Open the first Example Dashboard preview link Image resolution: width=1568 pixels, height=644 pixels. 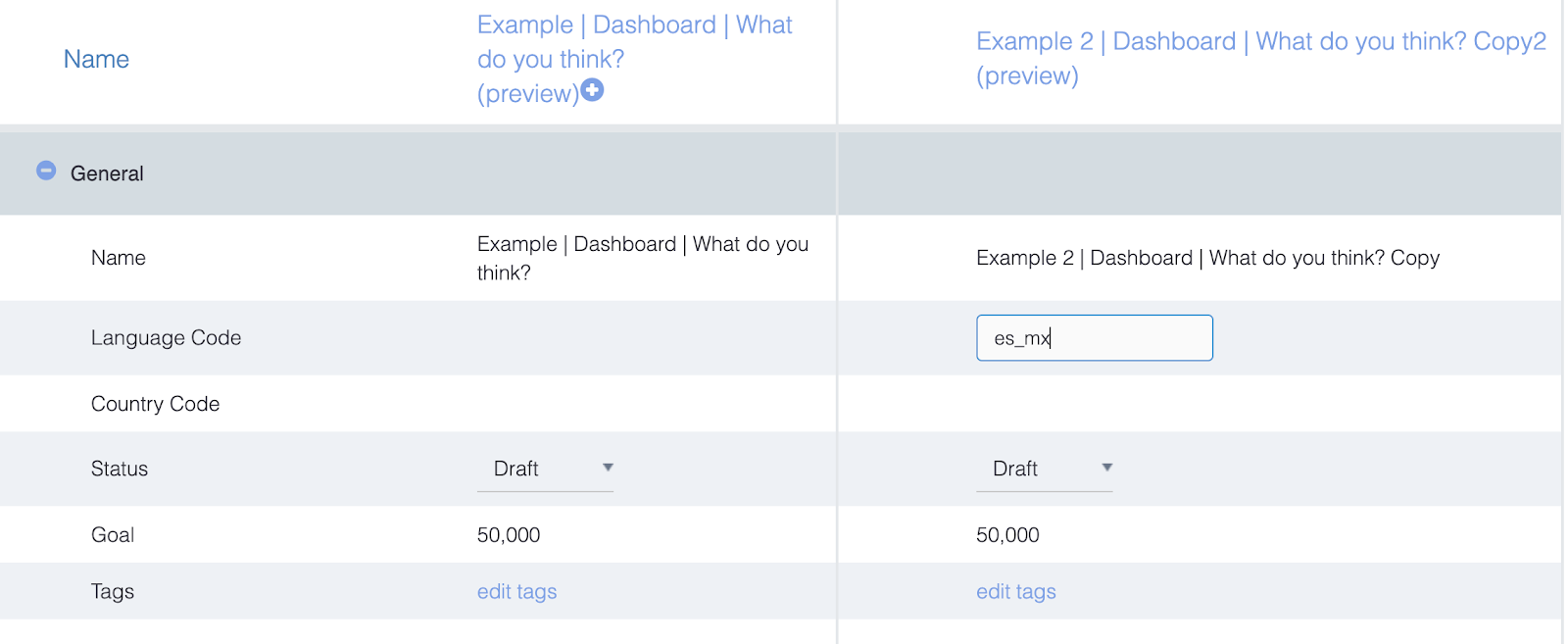click(634, 59)
